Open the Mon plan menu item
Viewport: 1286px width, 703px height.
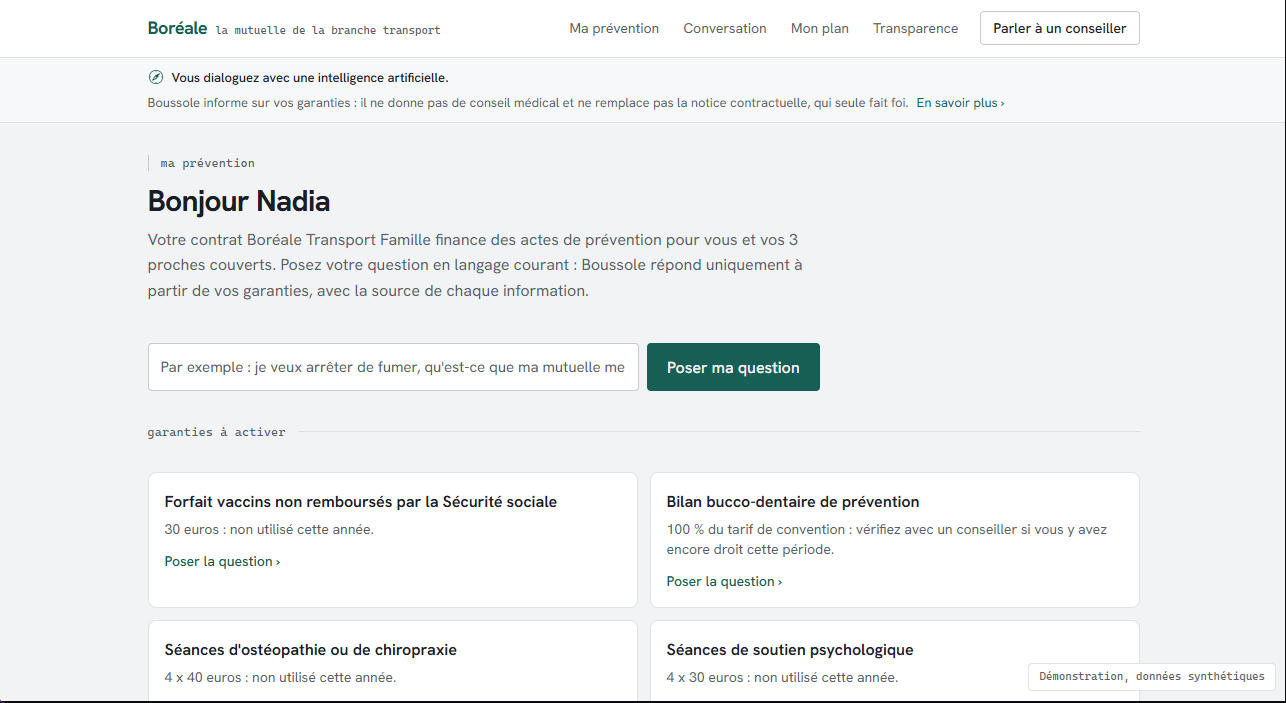[820, 28]
